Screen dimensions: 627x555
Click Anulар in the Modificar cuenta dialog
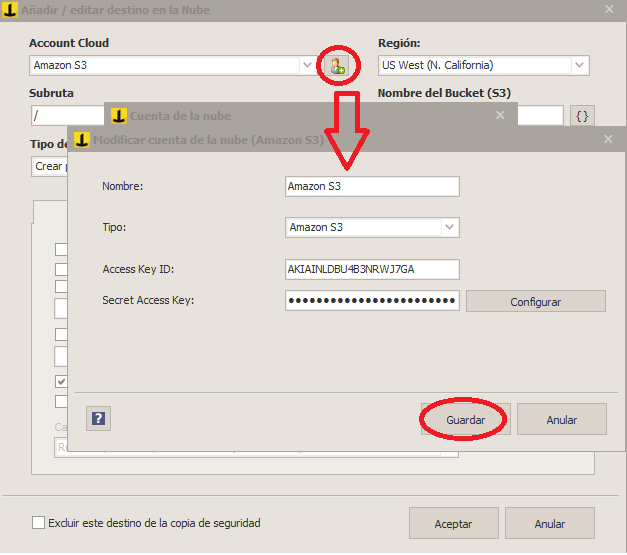(x=562, y=419)
